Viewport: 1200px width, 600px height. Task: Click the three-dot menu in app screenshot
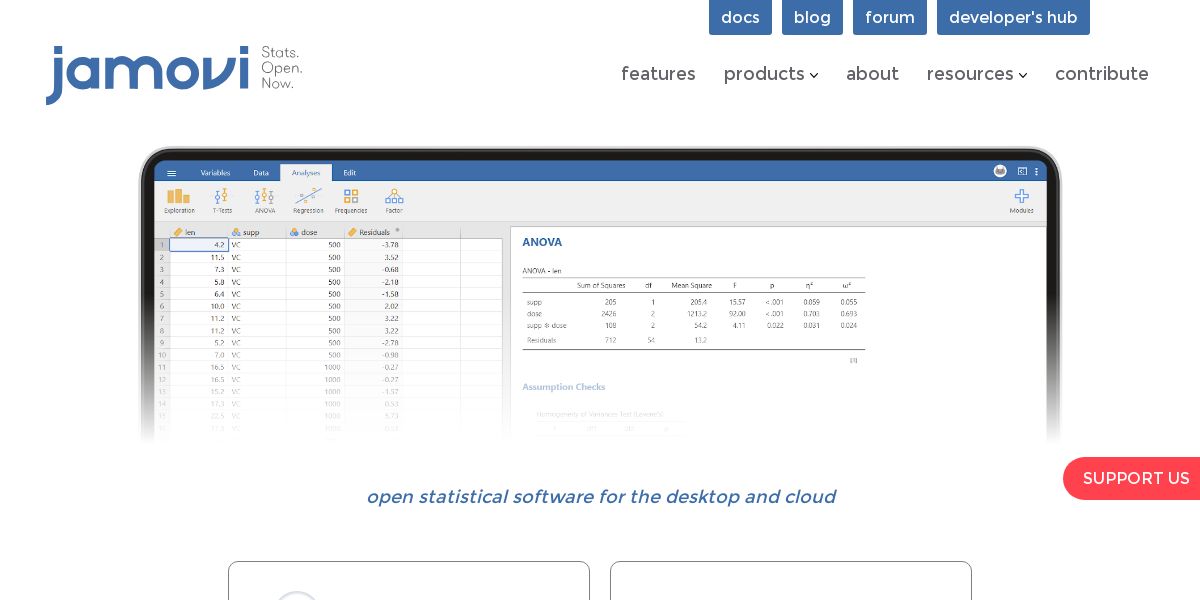point(1037,171)
